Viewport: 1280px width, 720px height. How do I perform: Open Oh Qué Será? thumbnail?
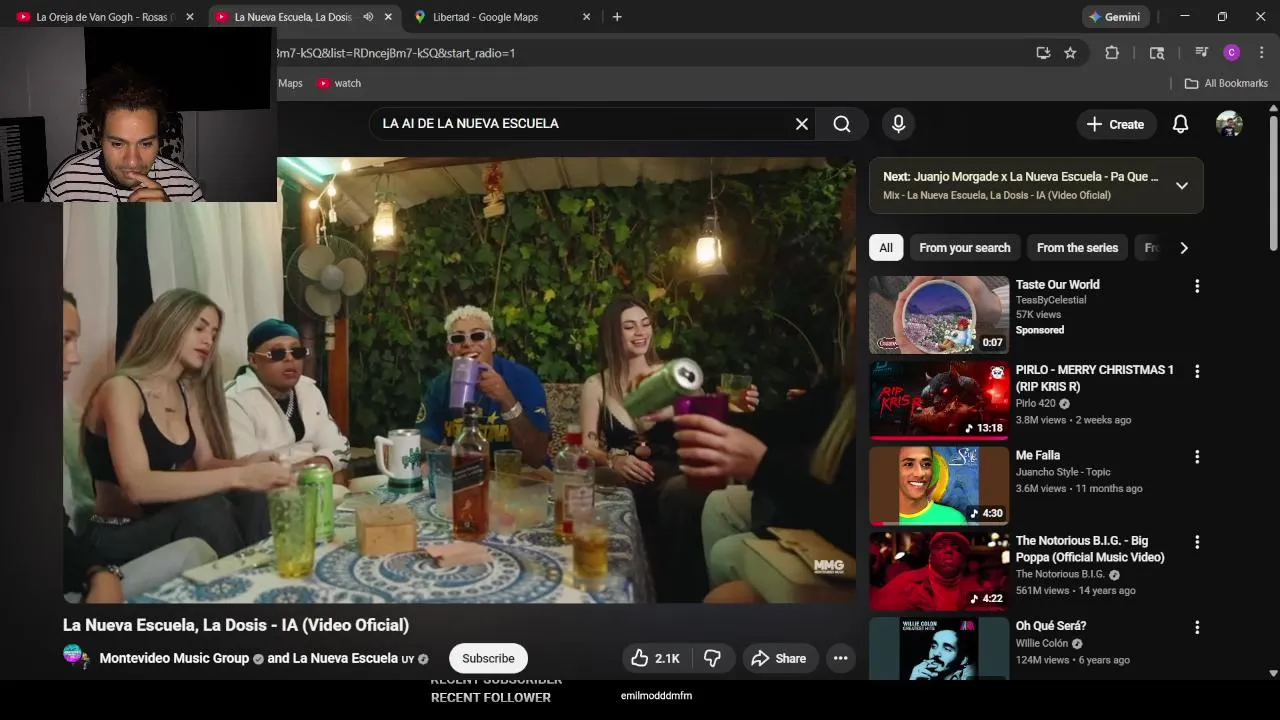939,649
